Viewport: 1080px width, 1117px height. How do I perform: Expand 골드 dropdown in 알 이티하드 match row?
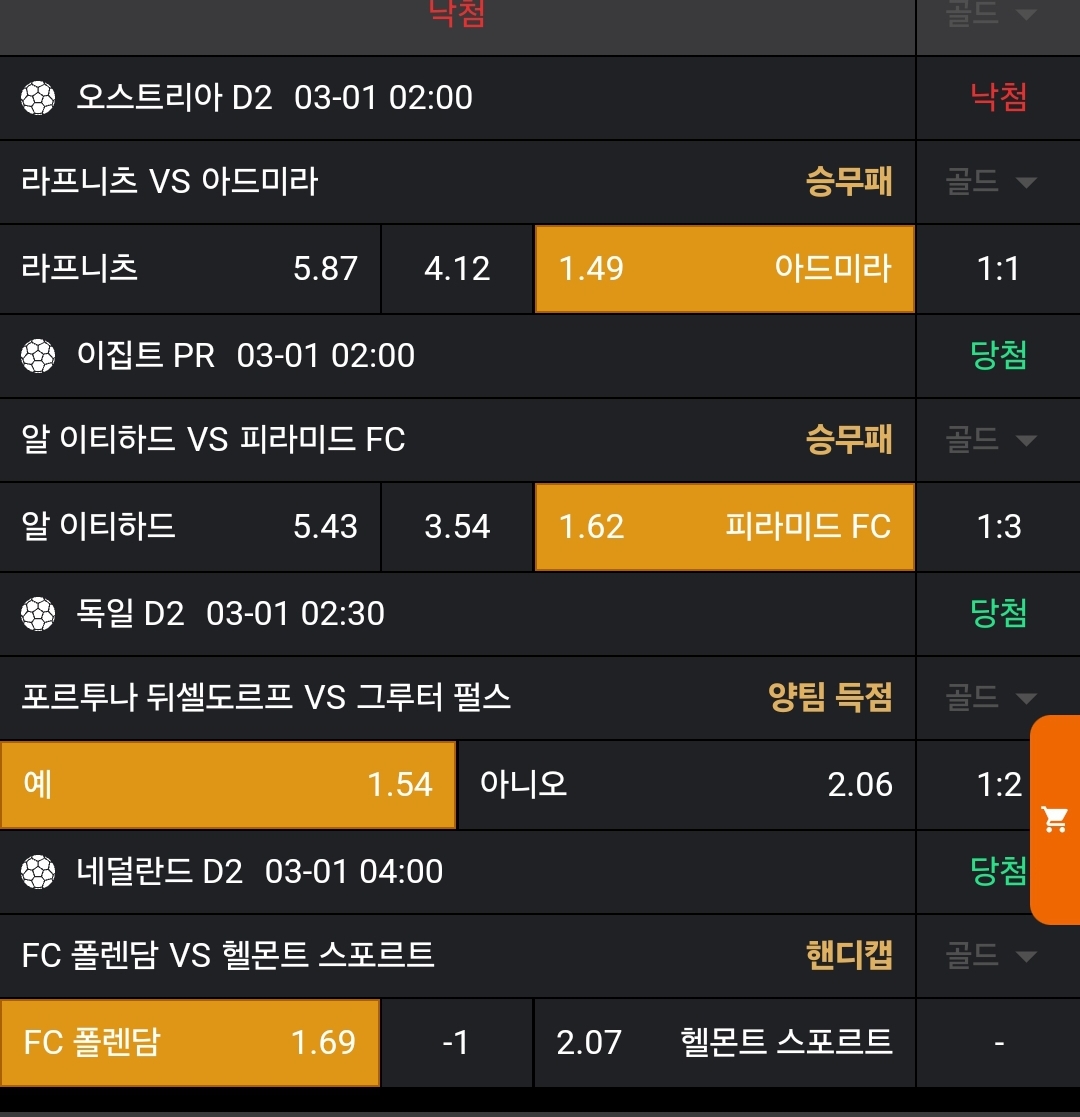pos(991,440)
